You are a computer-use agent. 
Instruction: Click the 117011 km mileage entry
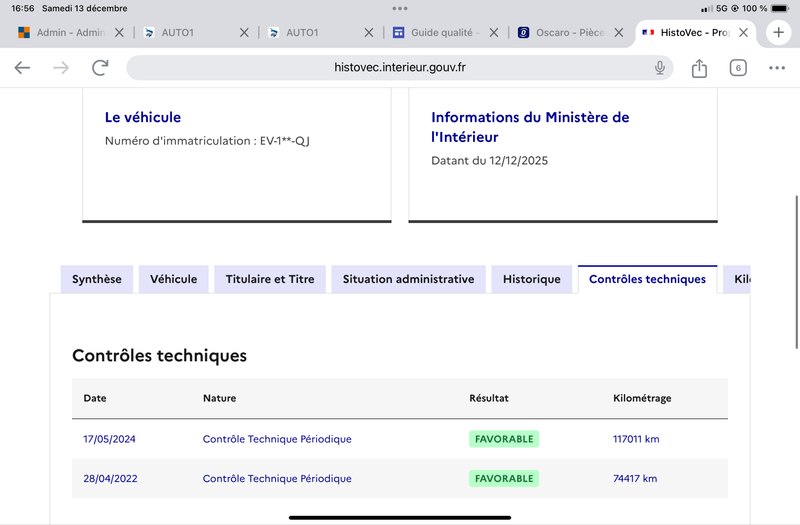[x=636, y=439]
